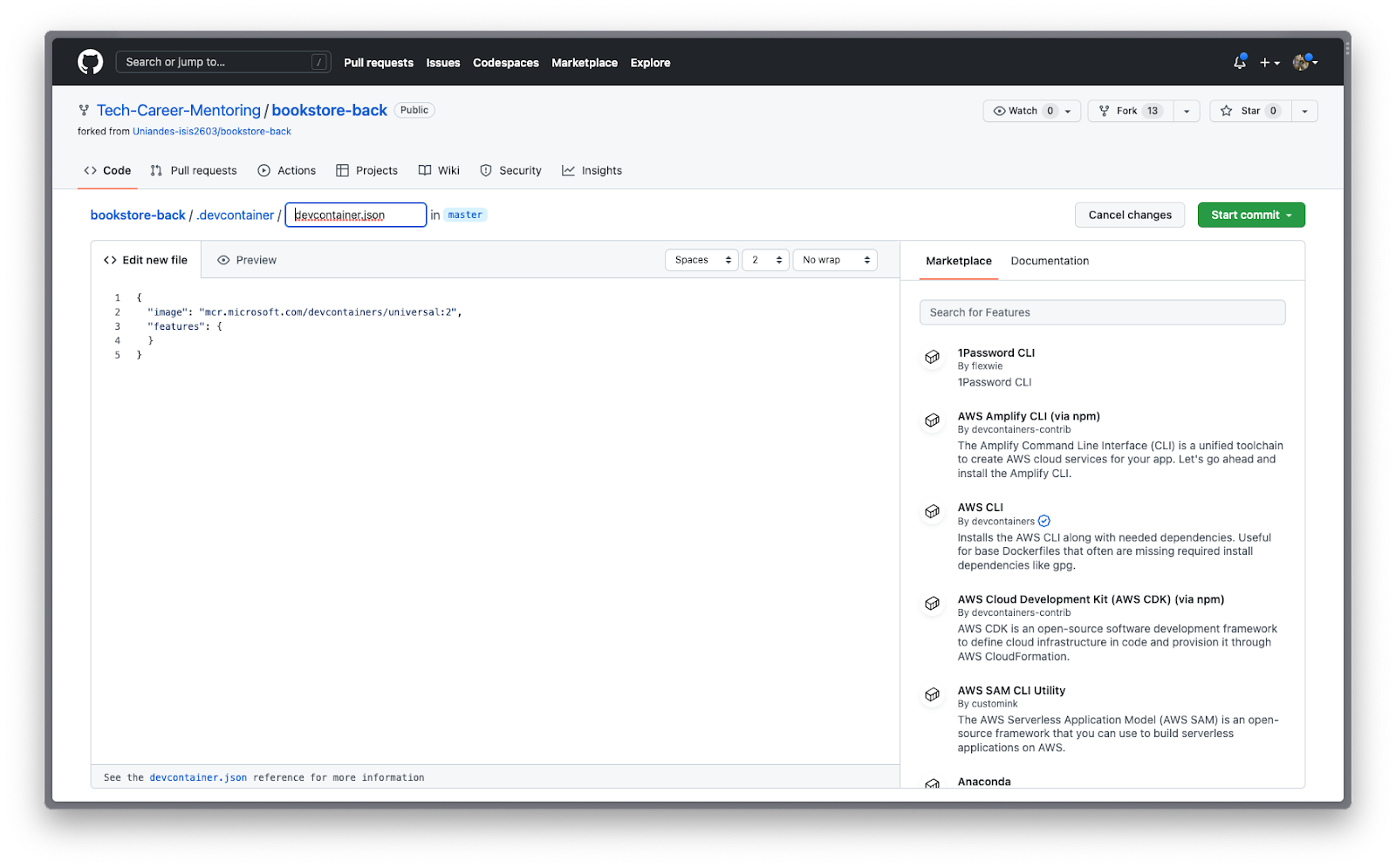Switch to the Wiki tab

439,170
